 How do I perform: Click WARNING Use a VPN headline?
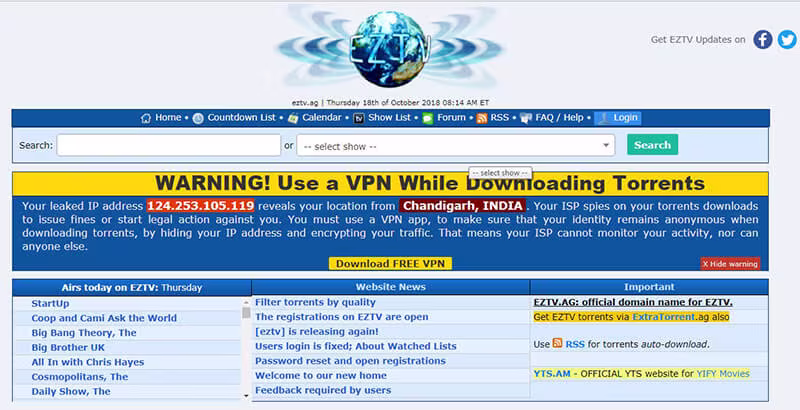coord(430,184)
